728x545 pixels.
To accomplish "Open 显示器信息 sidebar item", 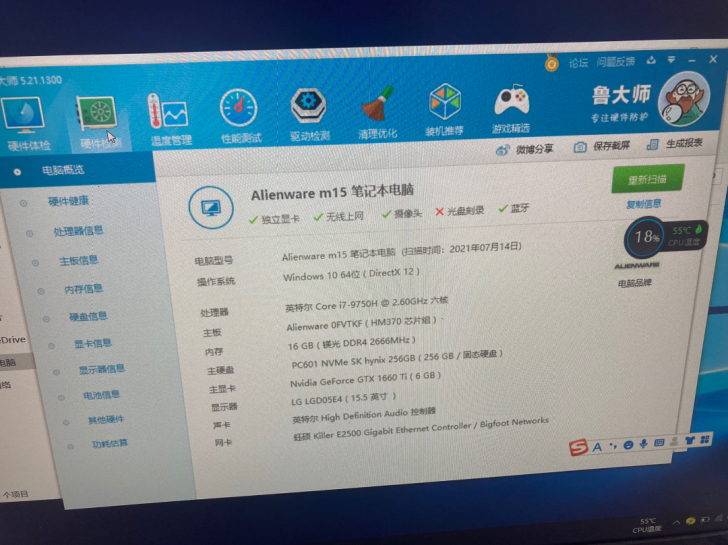I will click(102, 370).
